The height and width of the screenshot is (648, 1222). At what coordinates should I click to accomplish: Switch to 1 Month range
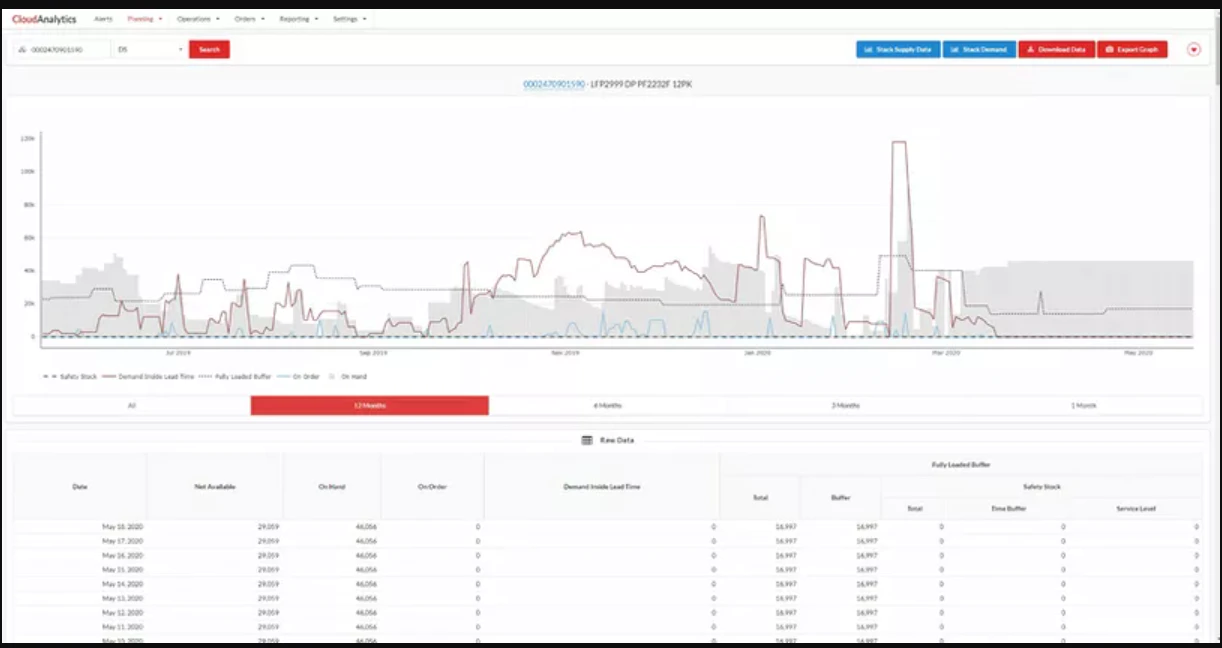click(1084, 405)
